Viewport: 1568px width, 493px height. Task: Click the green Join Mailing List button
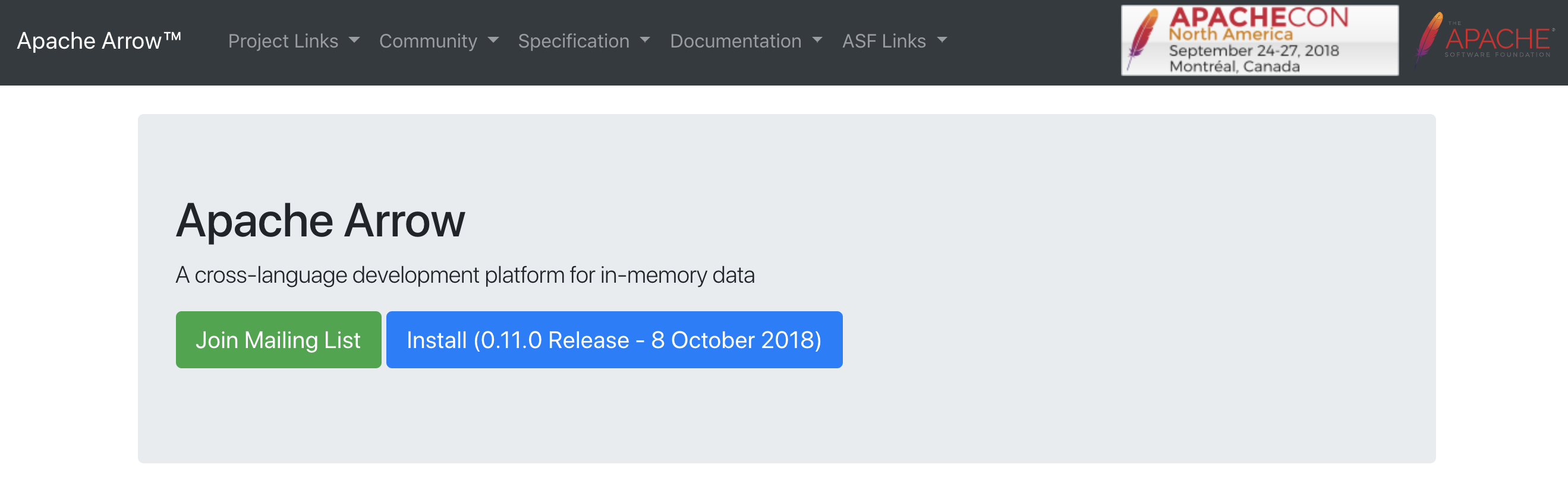[x=278, y=340]
